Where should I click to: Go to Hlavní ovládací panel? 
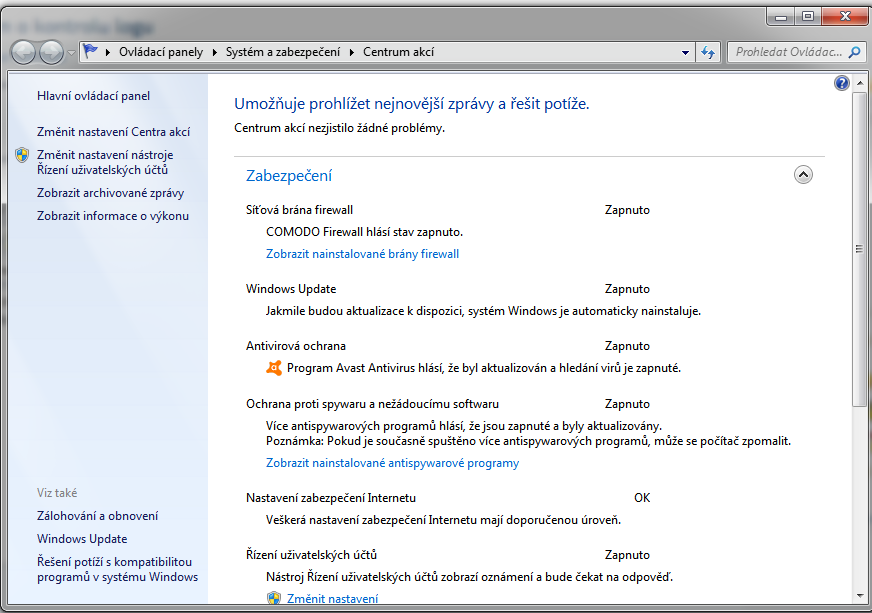[93, 96]
